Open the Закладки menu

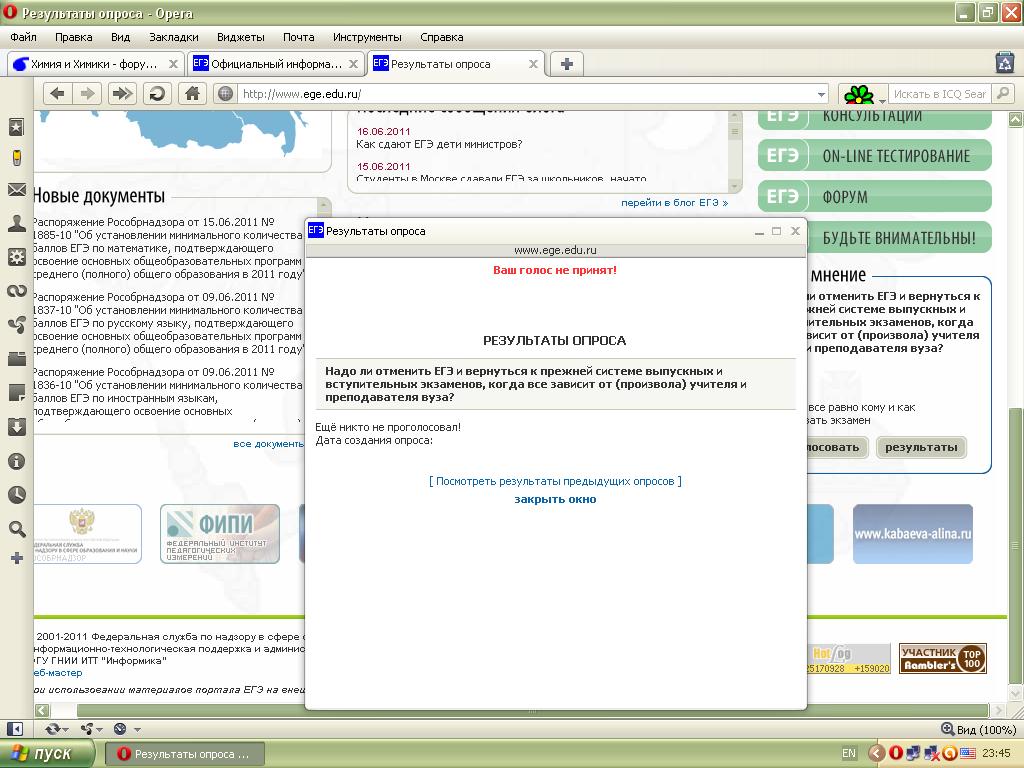click(x=173, y=37)
